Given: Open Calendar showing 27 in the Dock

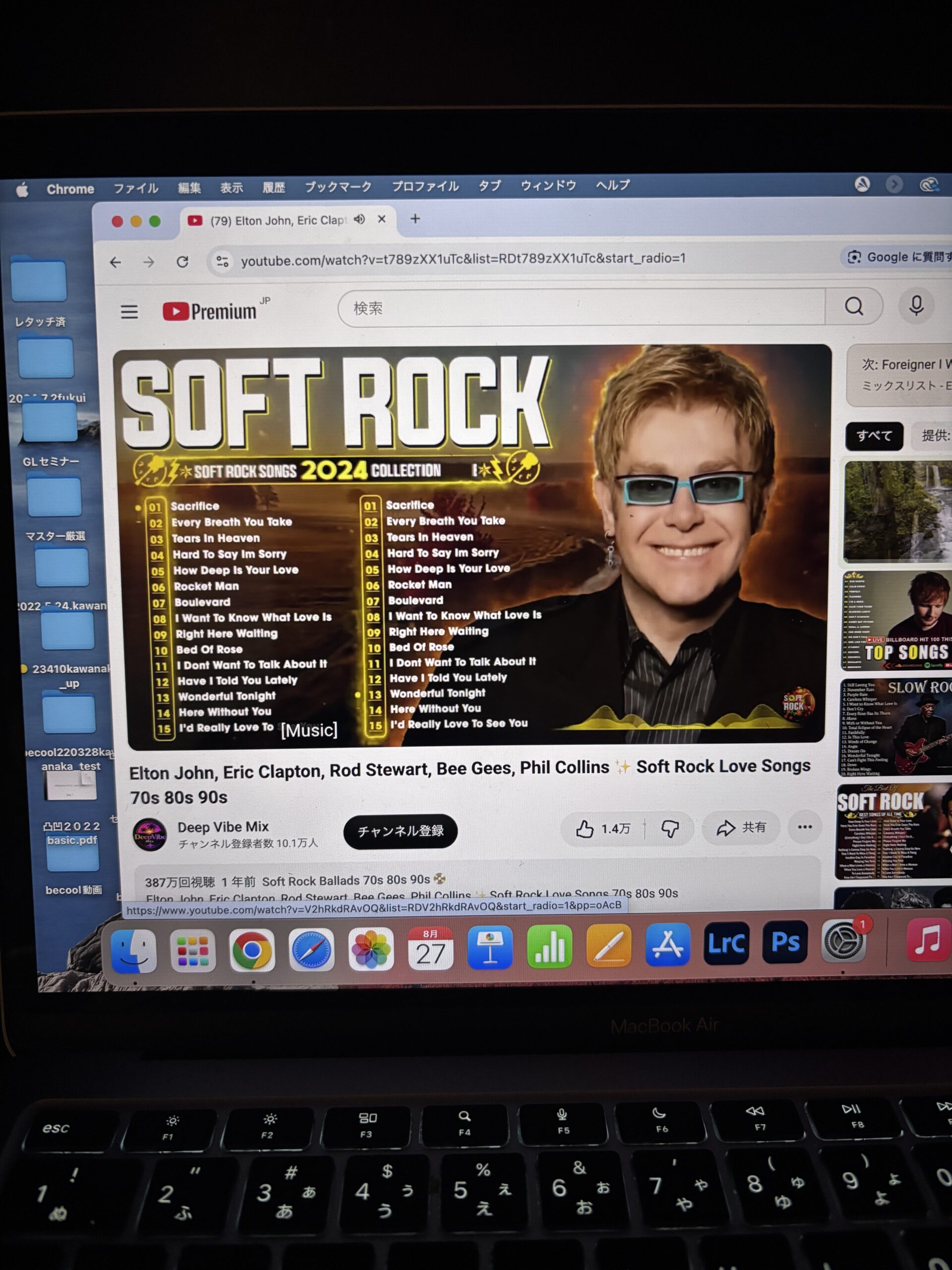Looking at the screenshot, I should (x=430, y=949).
